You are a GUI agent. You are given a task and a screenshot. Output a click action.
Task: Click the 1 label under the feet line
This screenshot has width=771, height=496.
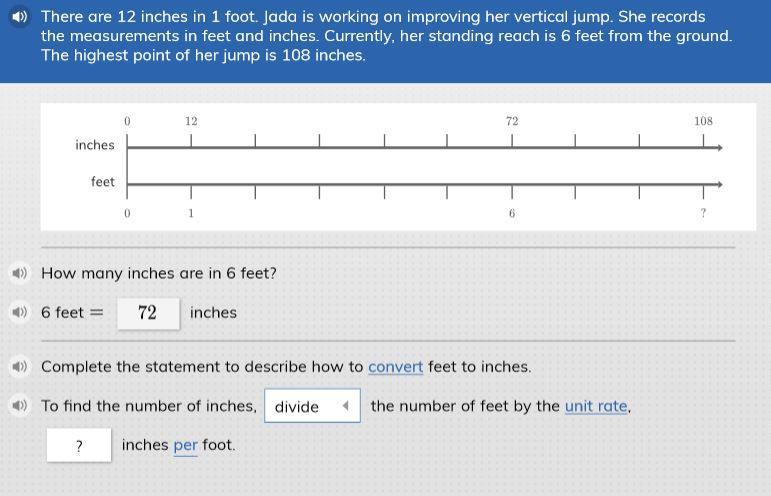point(191,213)
